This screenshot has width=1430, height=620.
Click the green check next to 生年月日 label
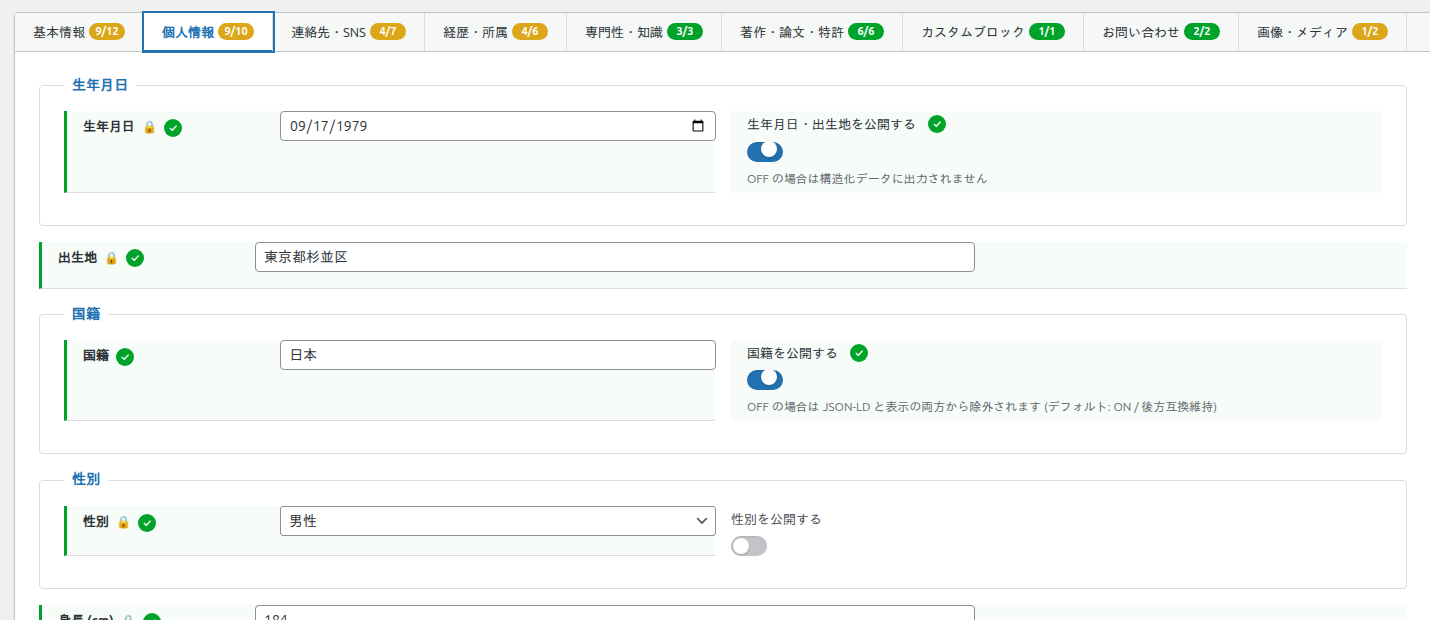(x=173, y=127)
